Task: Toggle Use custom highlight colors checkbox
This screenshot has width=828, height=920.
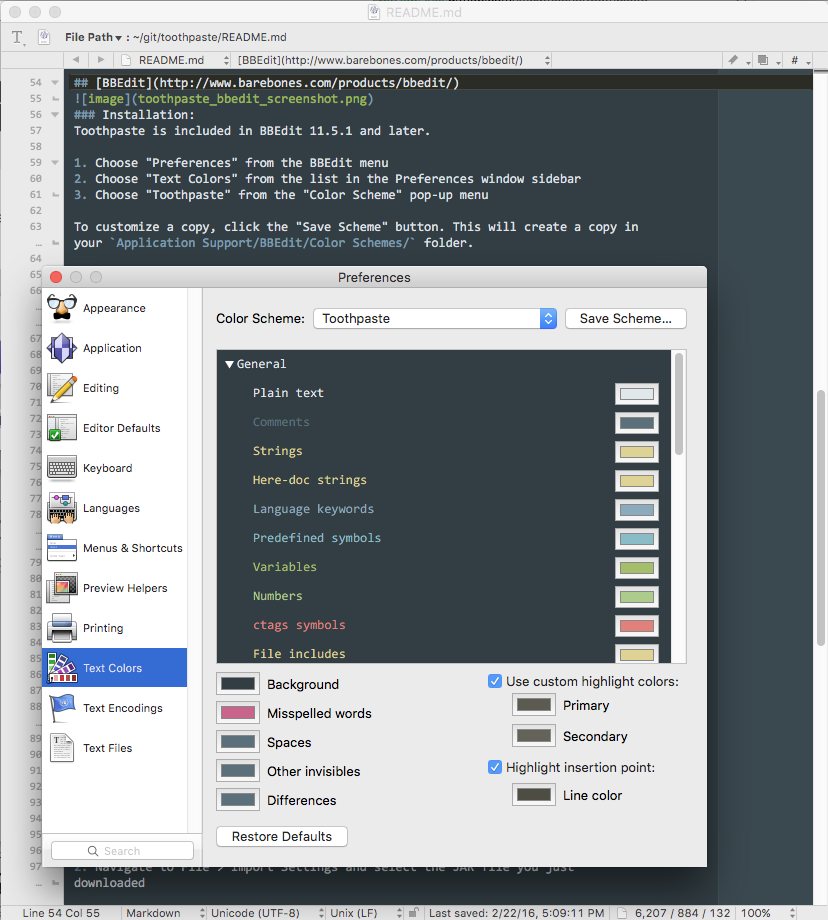Action: pyautogui.click(x=495, y=681)
